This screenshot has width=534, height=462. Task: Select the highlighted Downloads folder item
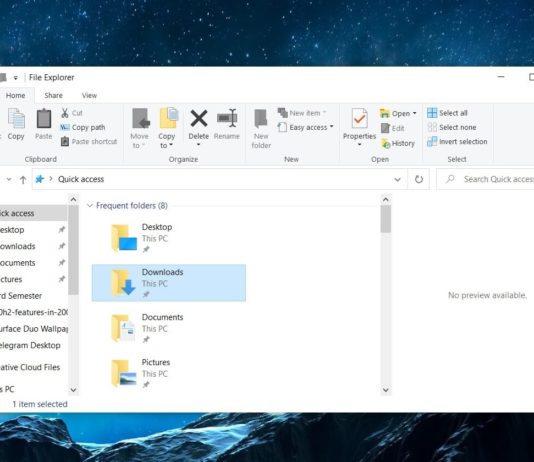[x=169, y=283]
